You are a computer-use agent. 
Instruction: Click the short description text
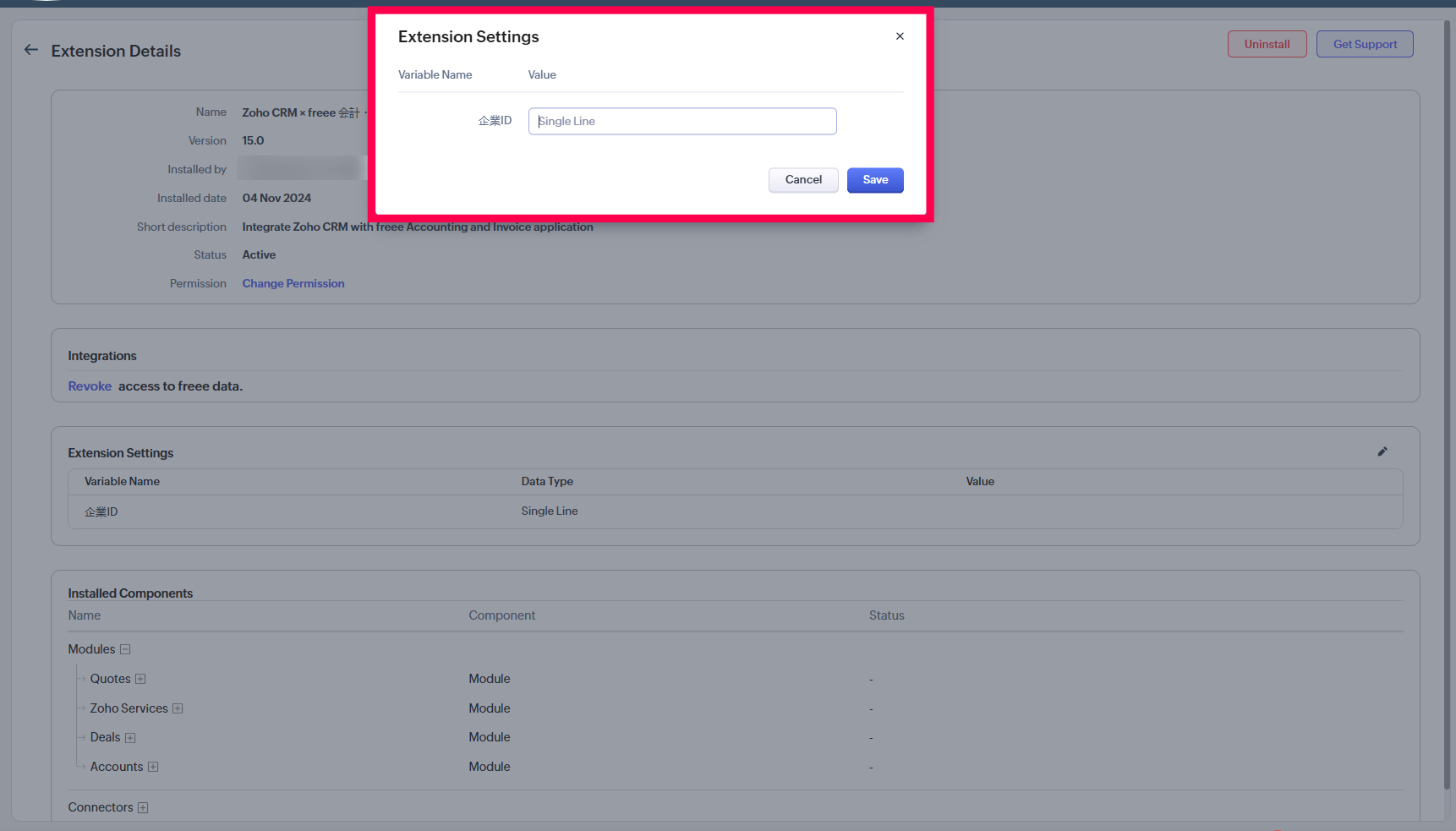point(418,227)
